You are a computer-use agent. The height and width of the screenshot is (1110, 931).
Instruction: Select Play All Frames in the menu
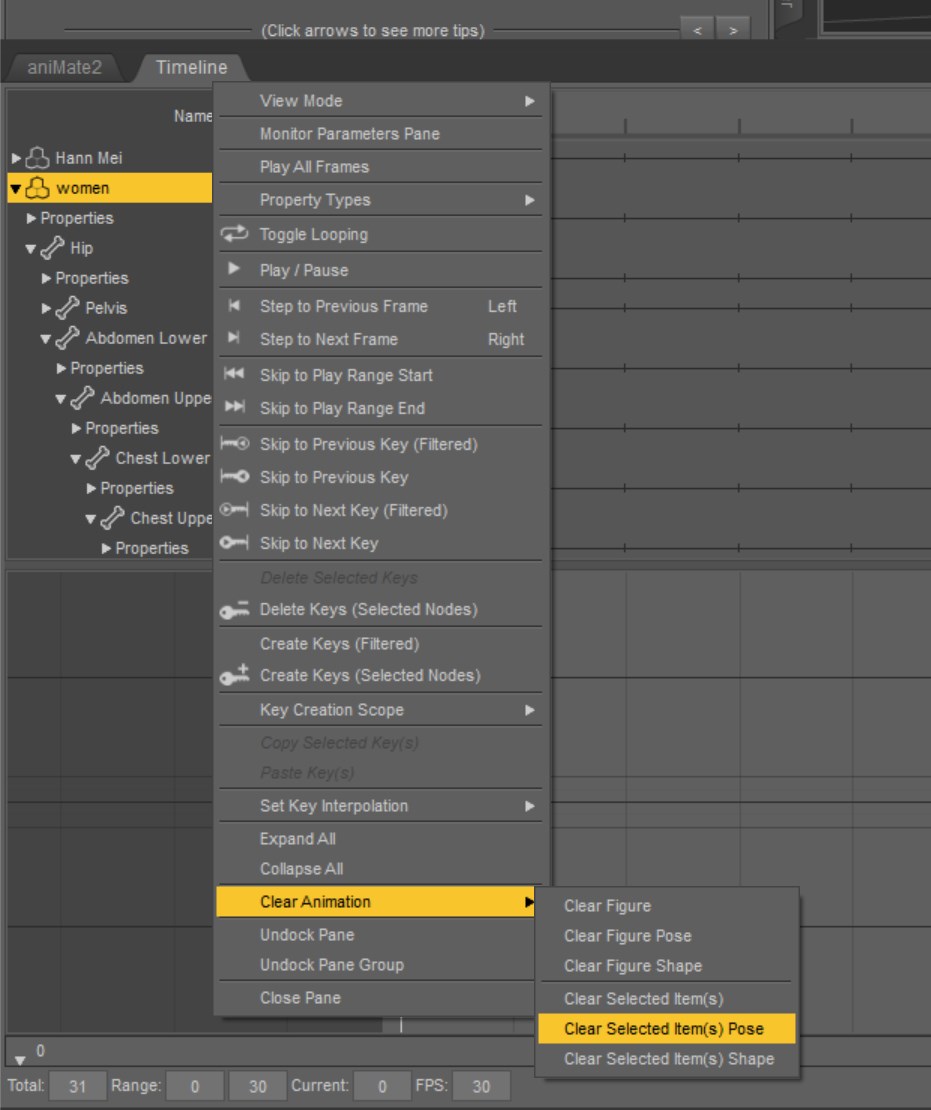[381, 166]
